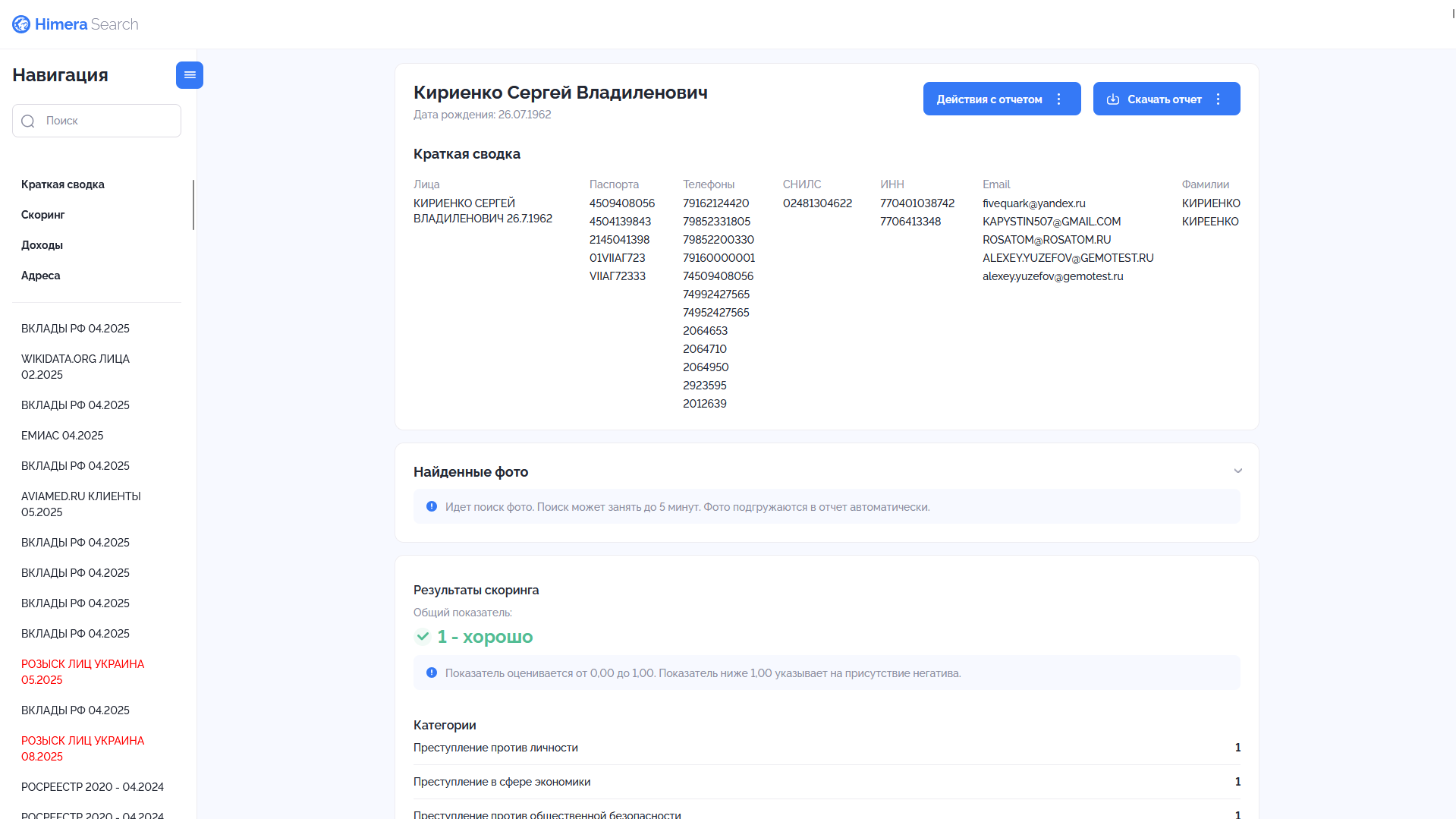1456x819 pixels.
Task: Go to Скоринг in navigation
Action: (x=43, y=215)
